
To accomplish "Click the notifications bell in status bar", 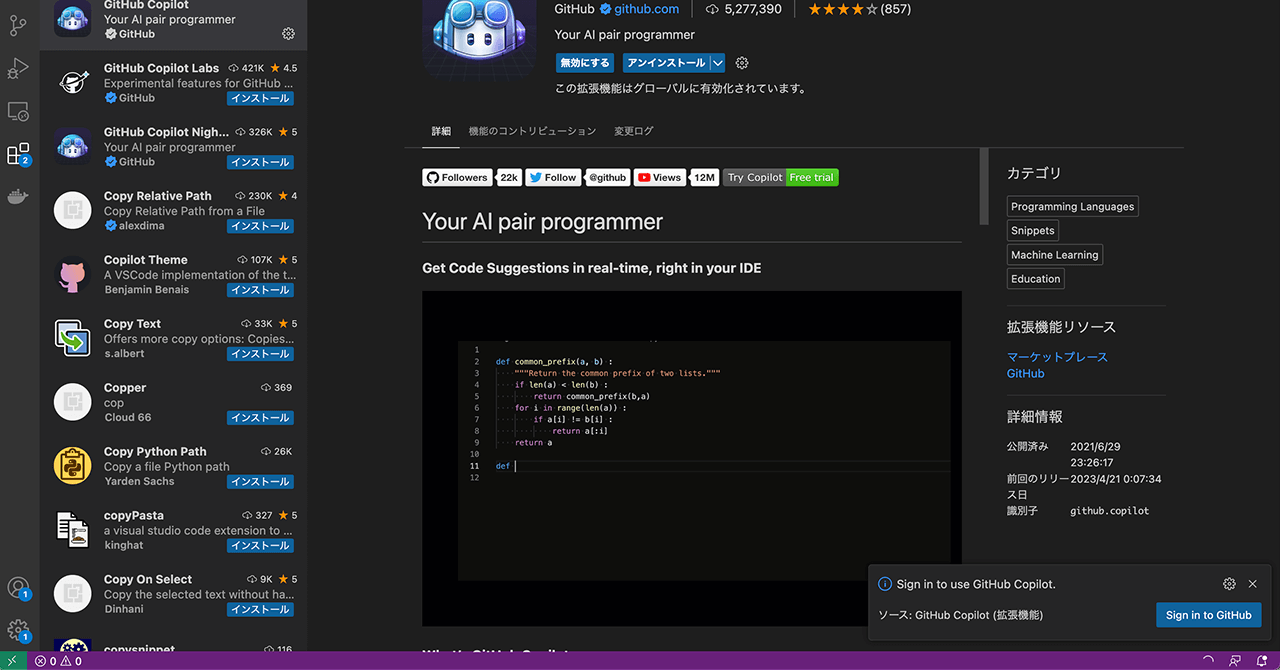I will tap(1262, 661).
